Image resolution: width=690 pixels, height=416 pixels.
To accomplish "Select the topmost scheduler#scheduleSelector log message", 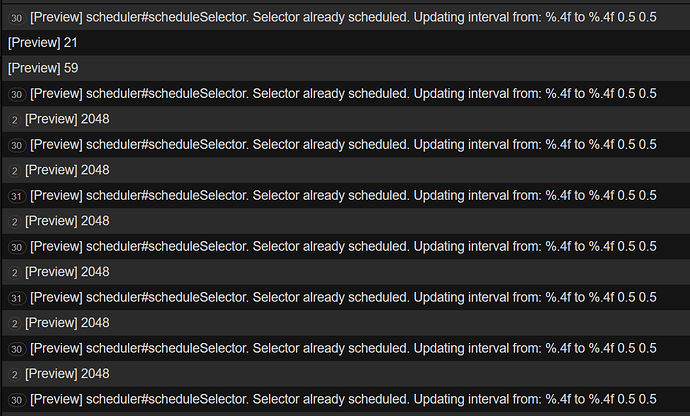I will coord(343,17).
